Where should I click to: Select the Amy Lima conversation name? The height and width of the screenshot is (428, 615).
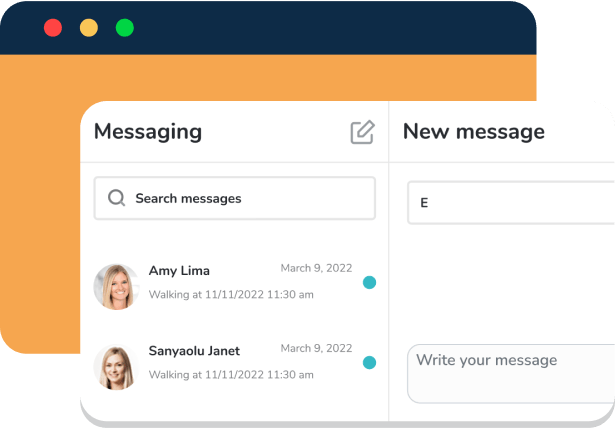coord(179,271)
